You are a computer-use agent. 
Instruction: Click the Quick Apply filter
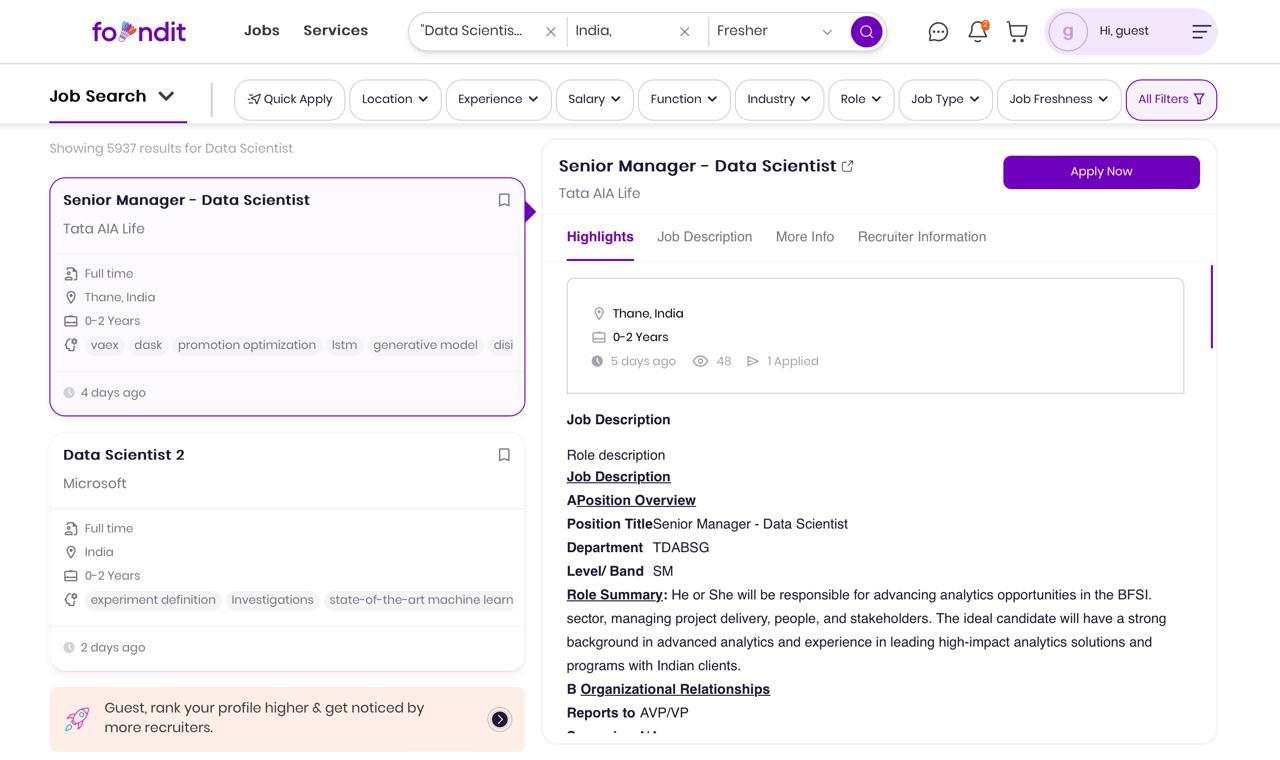pos(290,99)
